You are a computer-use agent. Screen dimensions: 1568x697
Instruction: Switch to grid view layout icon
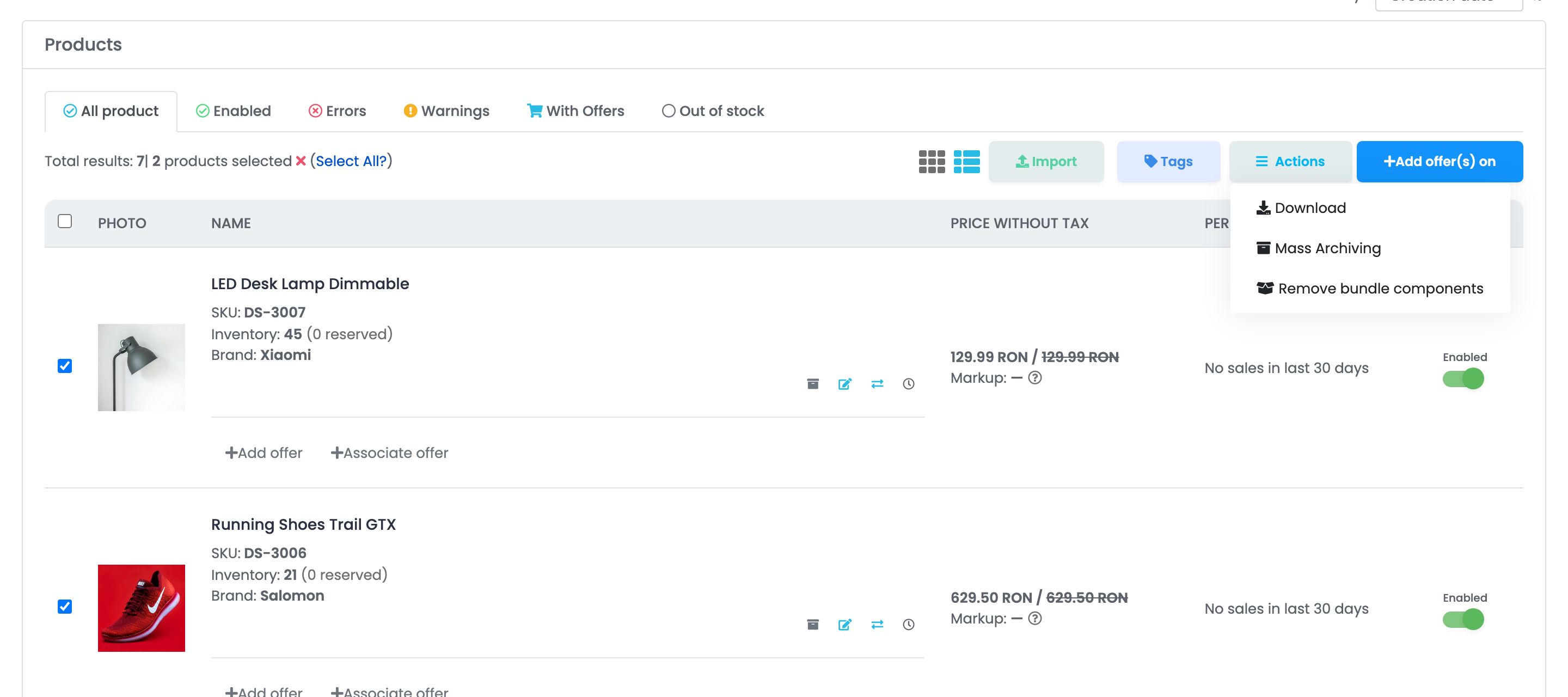click(x=932, y=161)
